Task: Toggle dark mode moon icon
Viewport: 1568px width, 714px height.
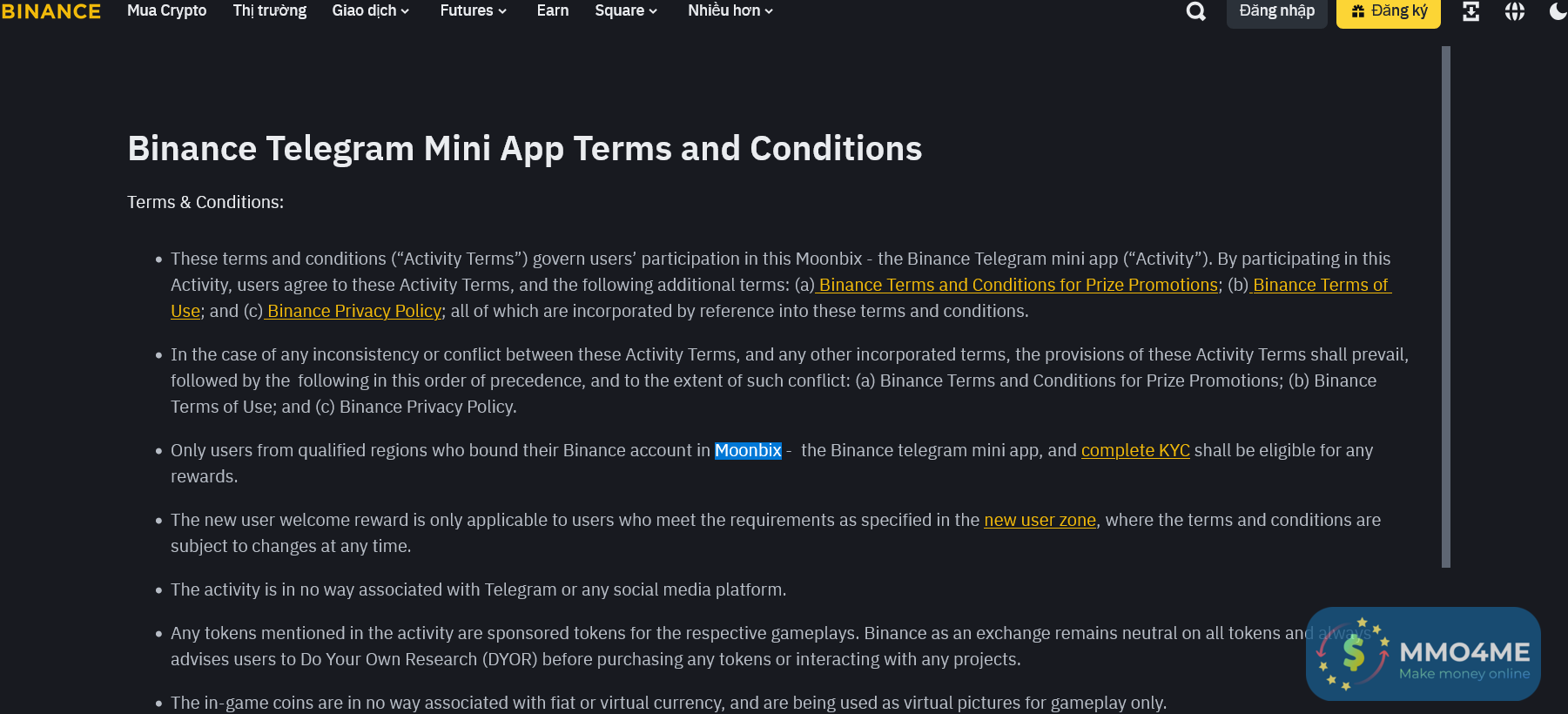Action: (1558, 11)
